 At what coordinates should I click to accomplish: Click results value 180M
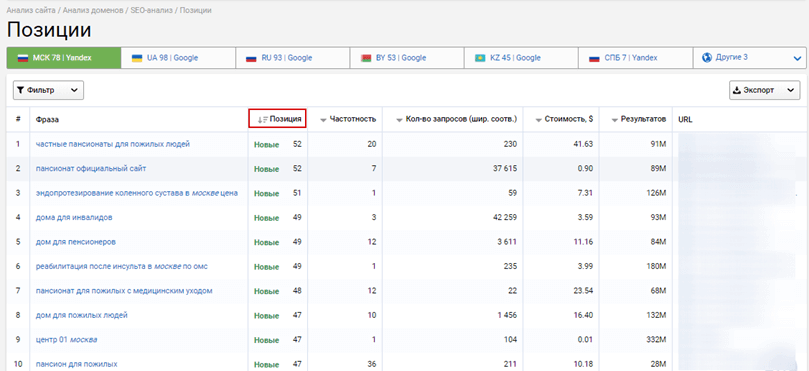[x=657, y=267]
